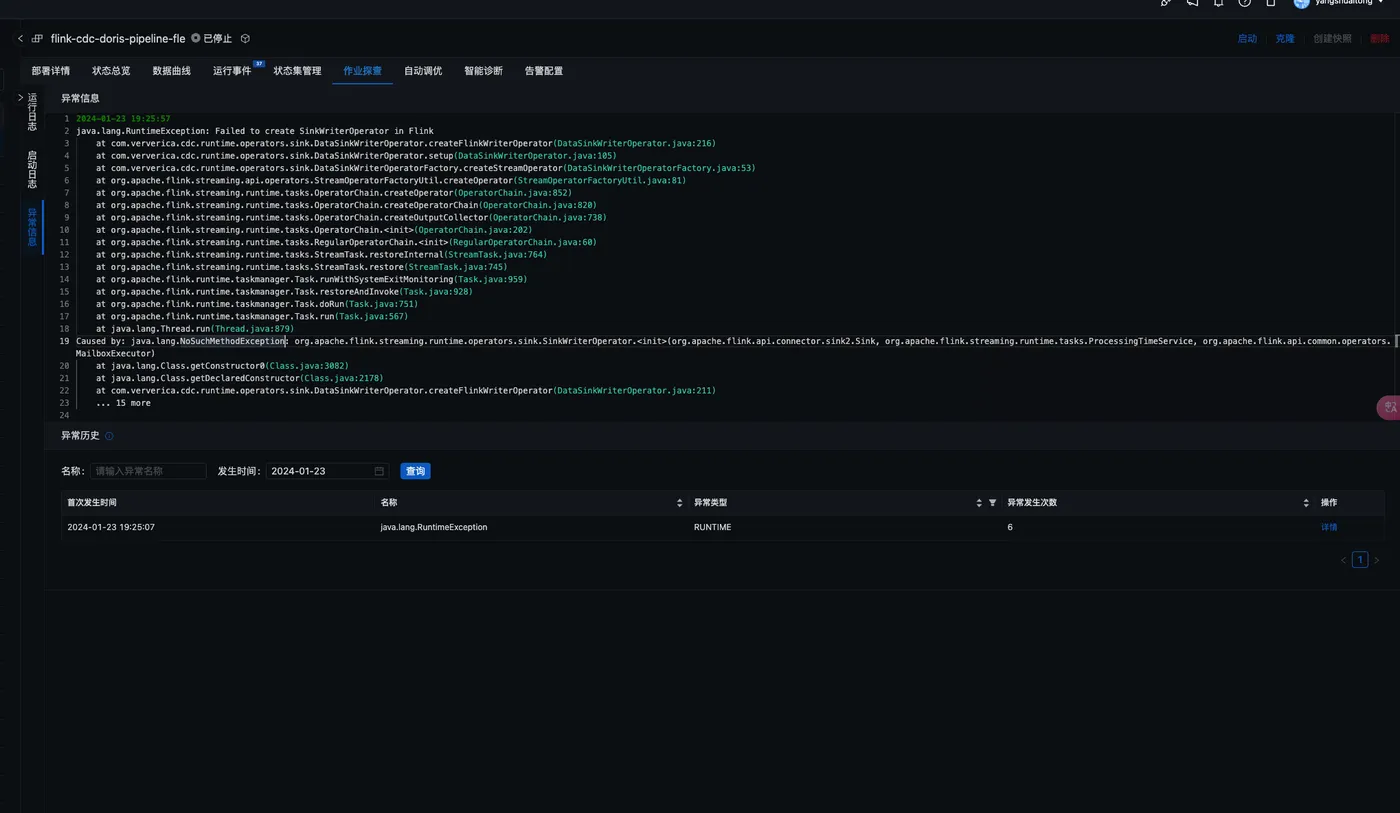Click the (StreamTask.java:745) source reference
The image size is (1400, 813).
point(456,267)
